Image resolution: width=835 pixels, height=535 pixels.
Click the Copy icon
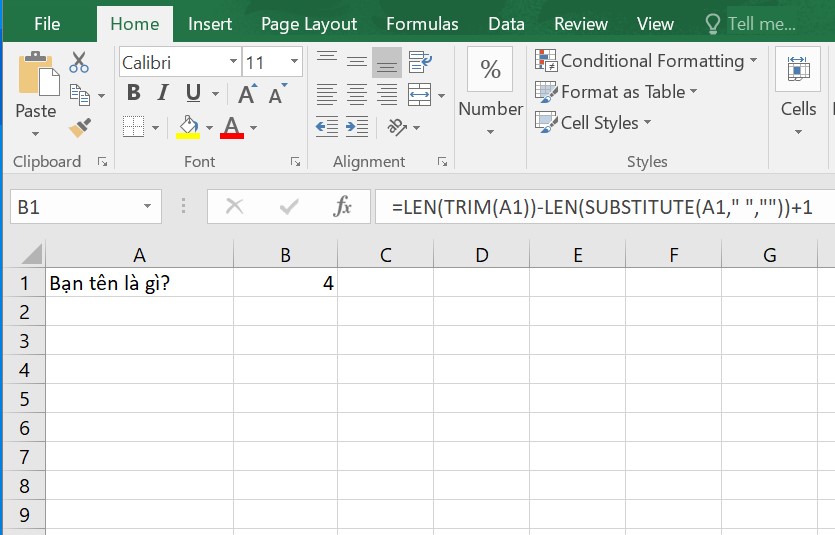80,95
